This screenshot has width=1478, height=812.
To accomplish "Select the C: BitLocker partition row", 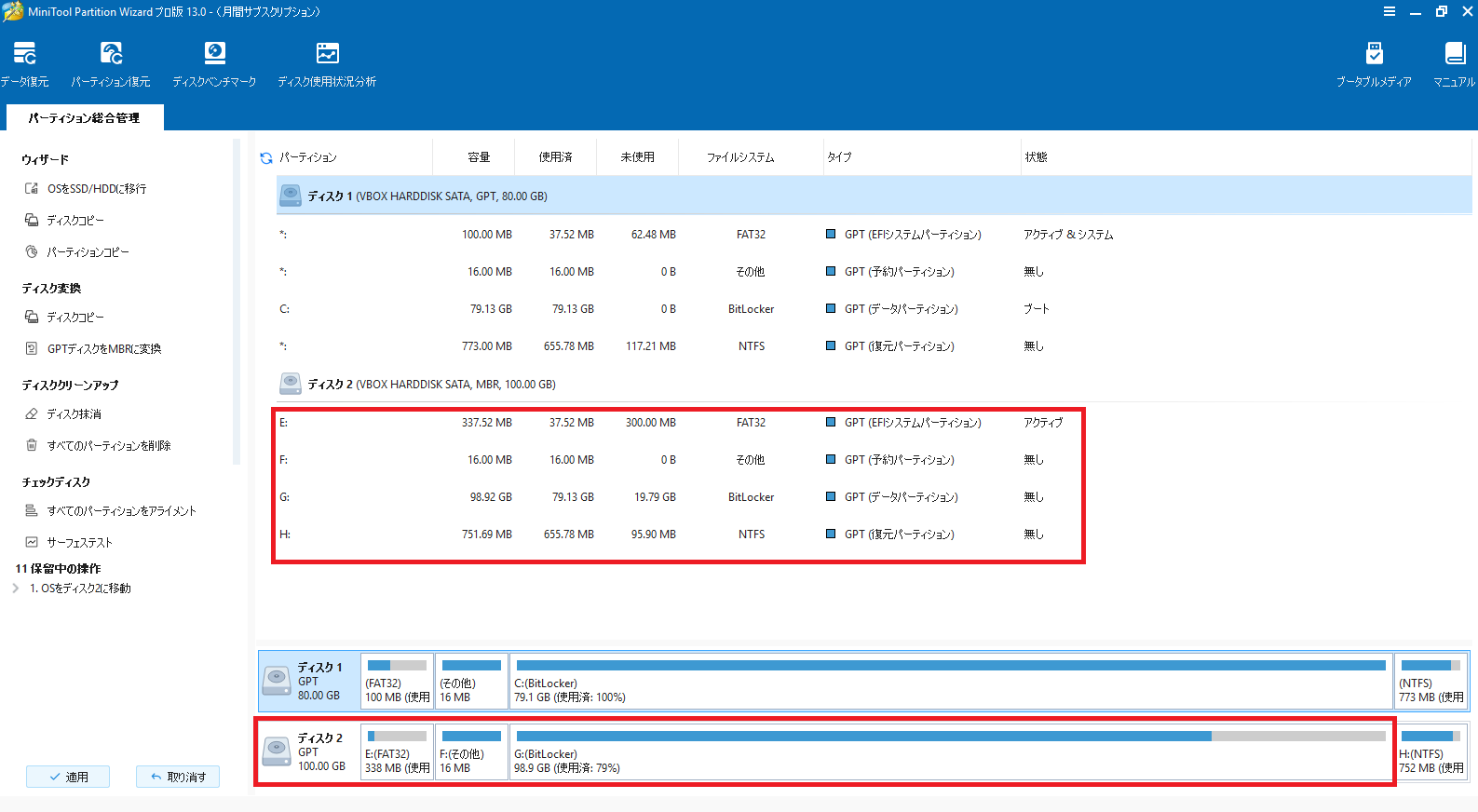I will pos(875,308).
